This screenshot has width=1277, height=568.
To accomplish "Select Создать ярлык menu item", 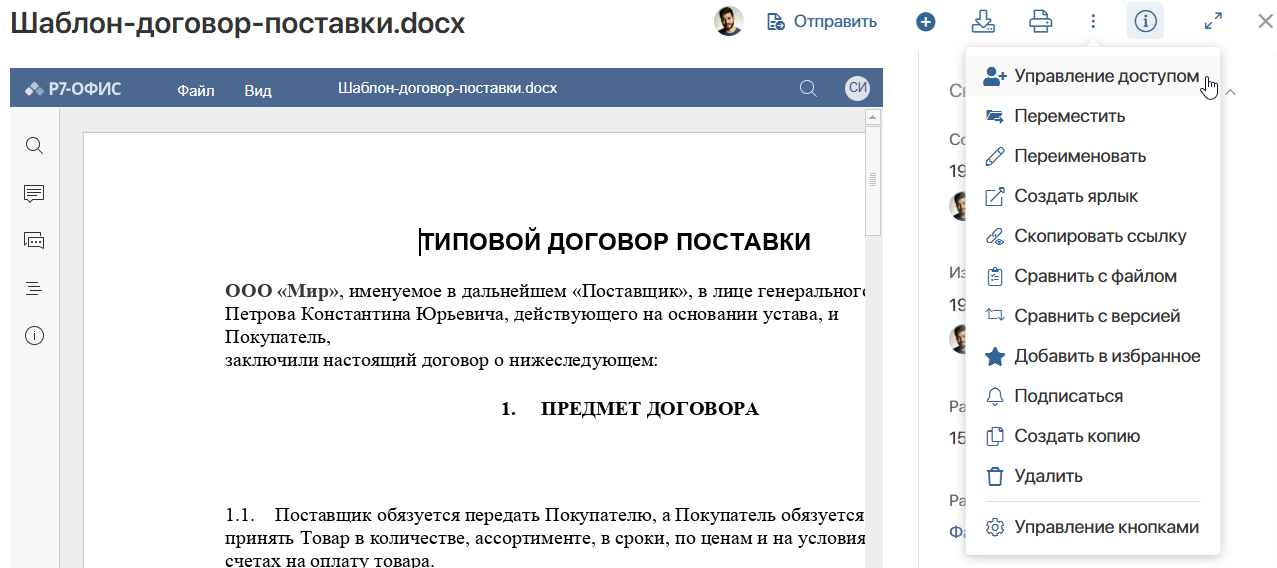I will click(x=1093, y=196).
